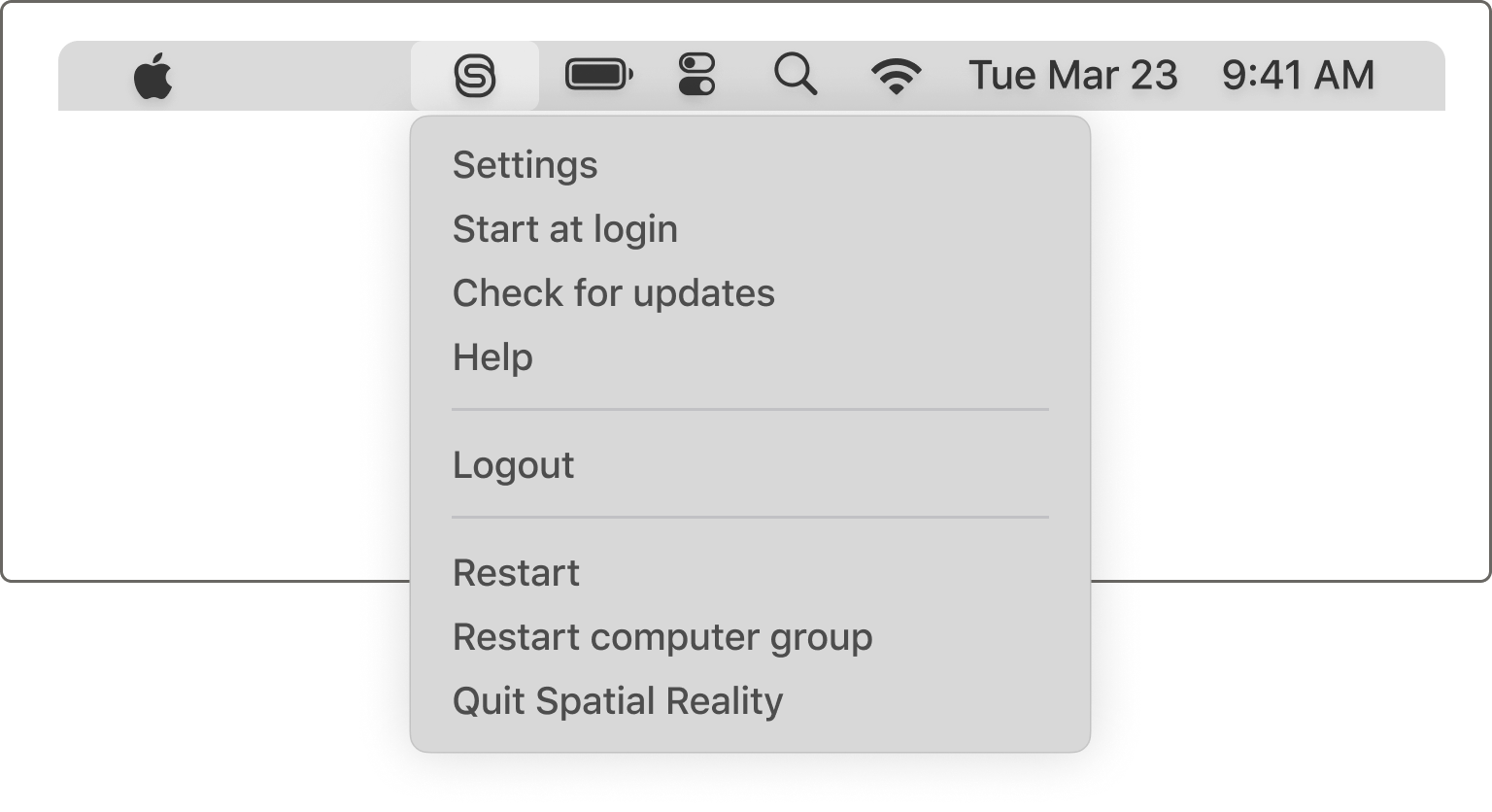Select the Spatial Reality logo in the menu bar

(475, 75)
